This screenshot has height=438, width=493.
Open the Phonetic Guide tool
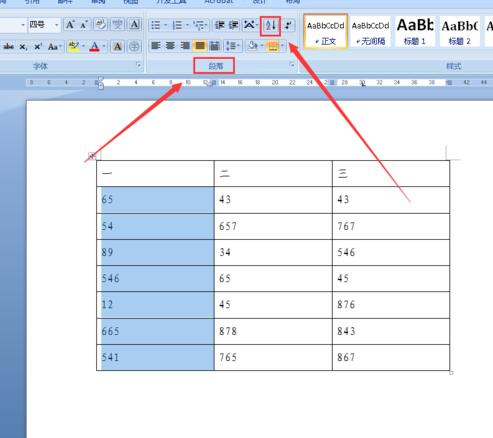(x=117, y=25)
